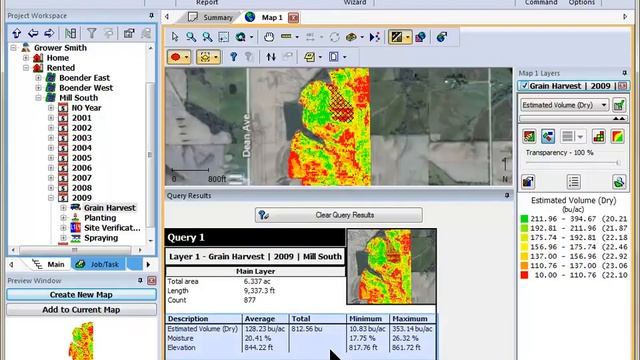The image size is (640, 360).
Task: Pin the Project Workspace panel
Action: pos(151,16)
